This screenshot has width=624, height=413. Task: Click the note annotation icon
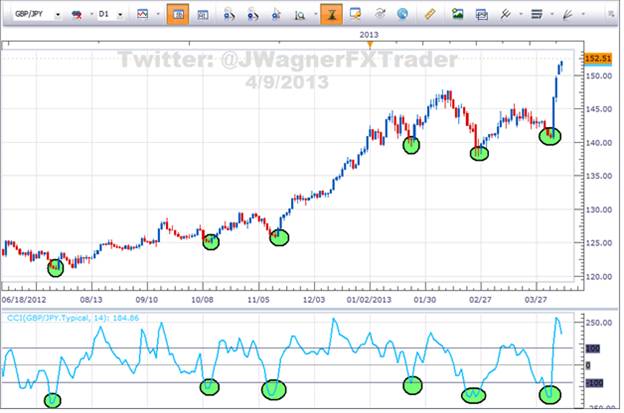[x=356, y=16]
